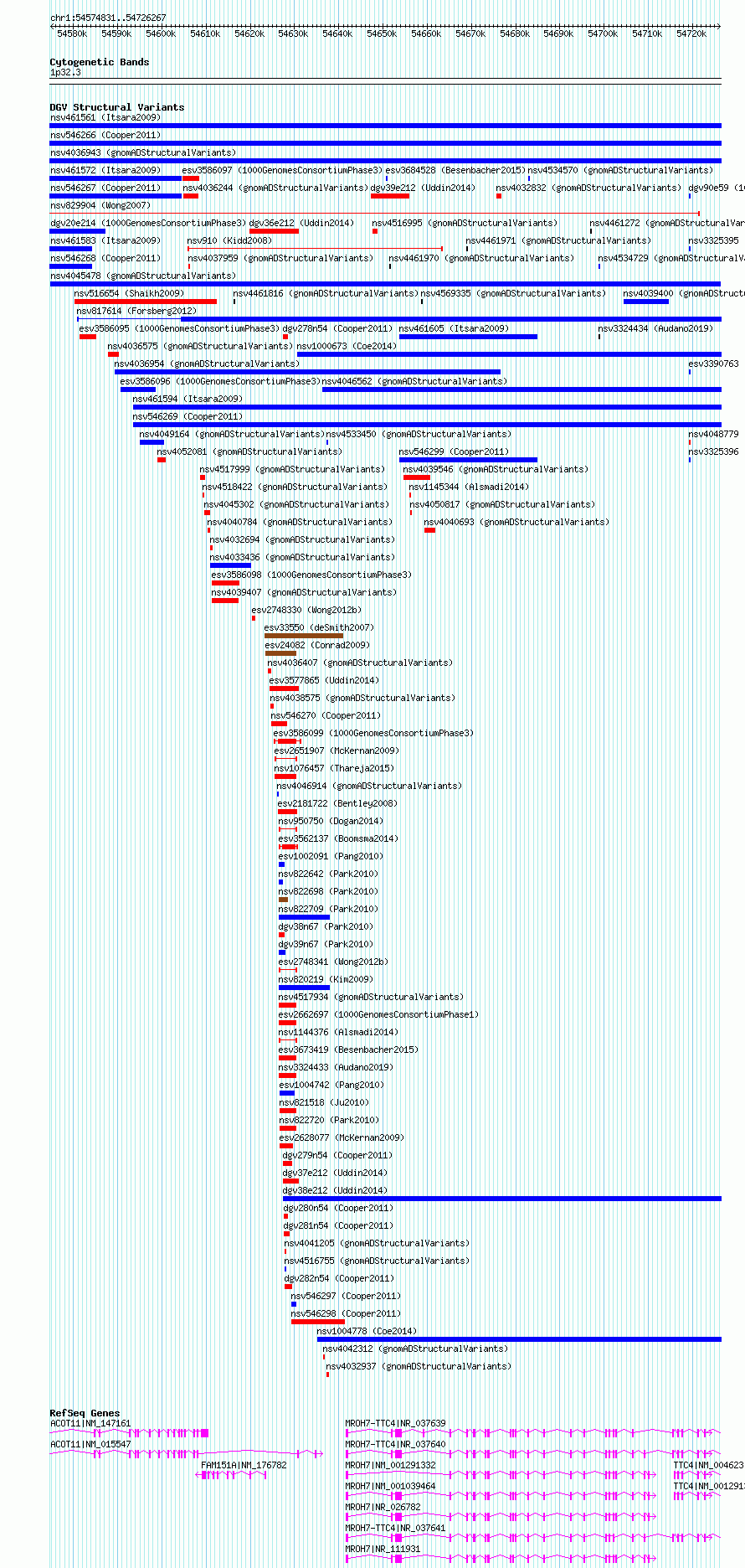Select nsv820219 (Kim2009) variant label
745x1568 pixels.
(x=326, y=980)
